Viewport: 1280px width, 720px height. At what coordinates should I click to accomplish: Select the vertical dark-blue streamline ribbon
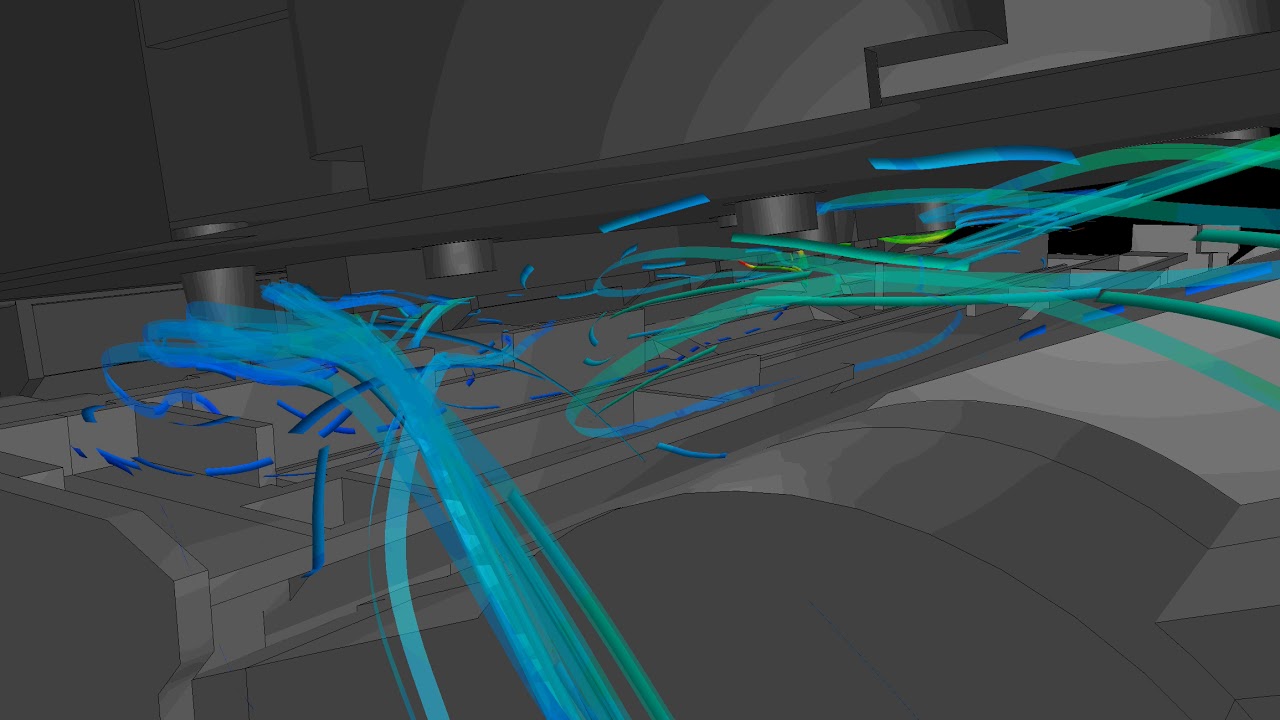(x=320, y=510)
